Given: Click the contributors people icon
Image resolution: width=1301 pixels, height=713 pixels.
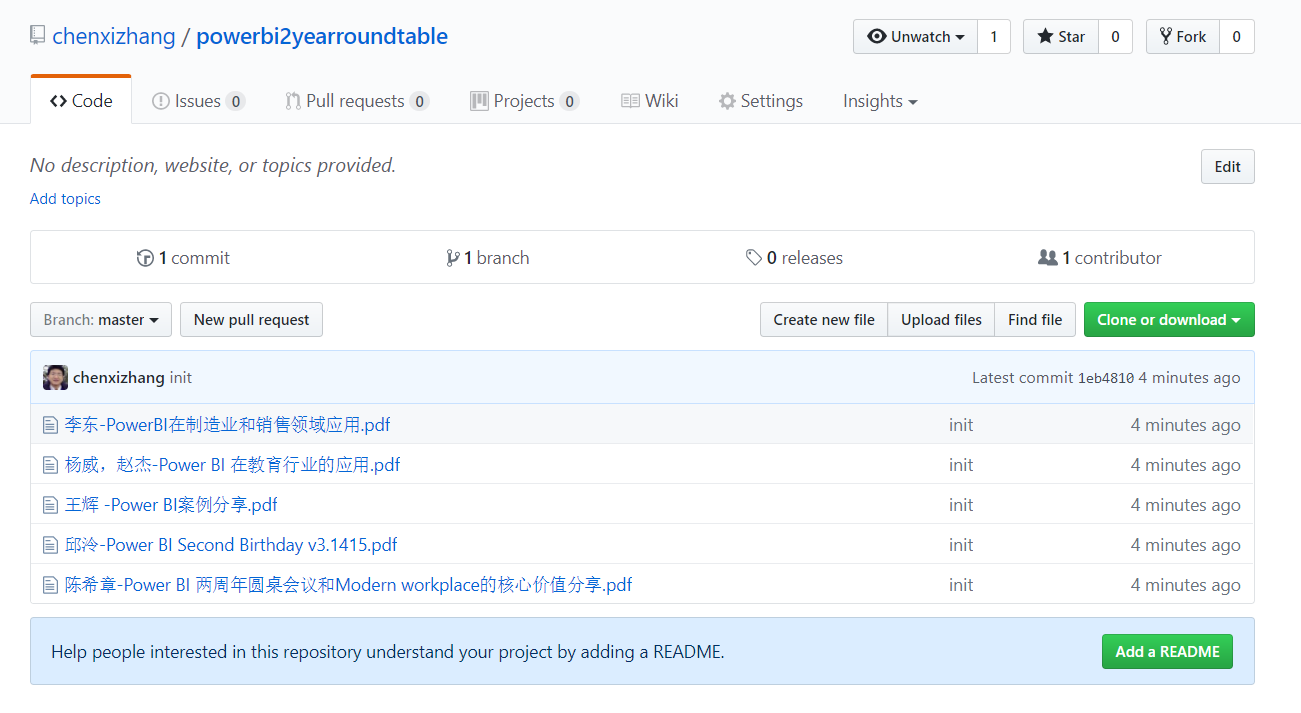Looking at the screenshot, I should (1047, 258).
